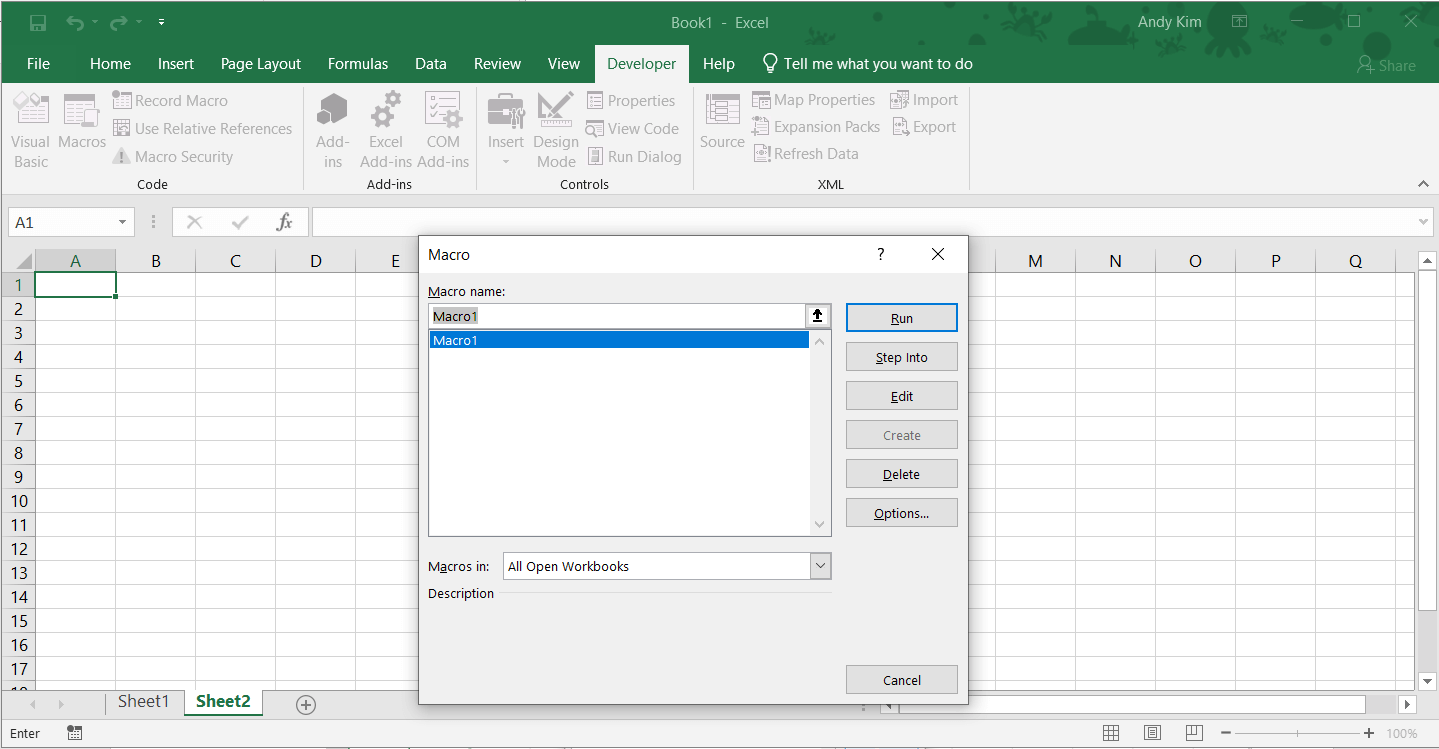Click the Redo arrow icon
This screenshot has height=749, width=1439.
point(118,22)
